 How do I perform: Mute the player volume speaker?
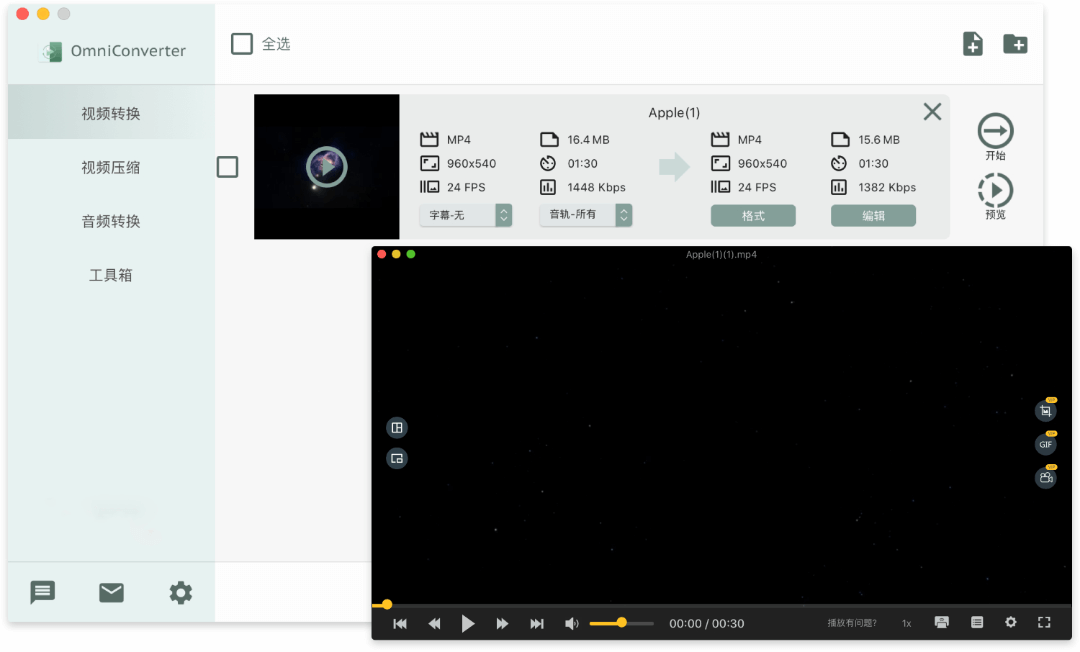pos(571,623)
